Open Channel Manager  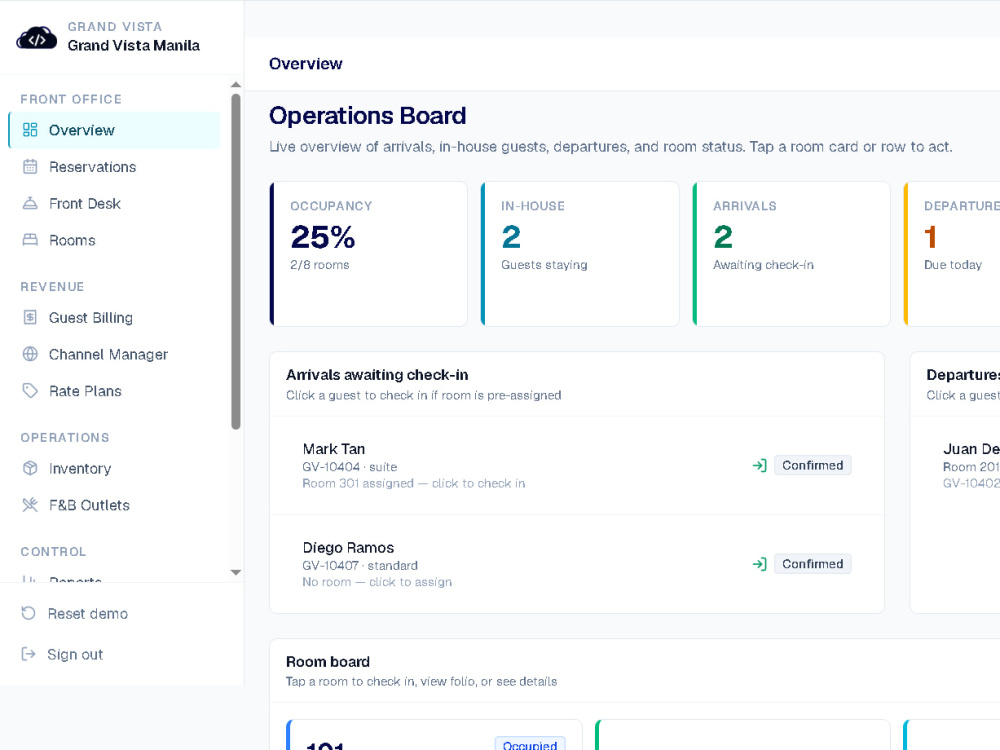[x=115, y=354]
